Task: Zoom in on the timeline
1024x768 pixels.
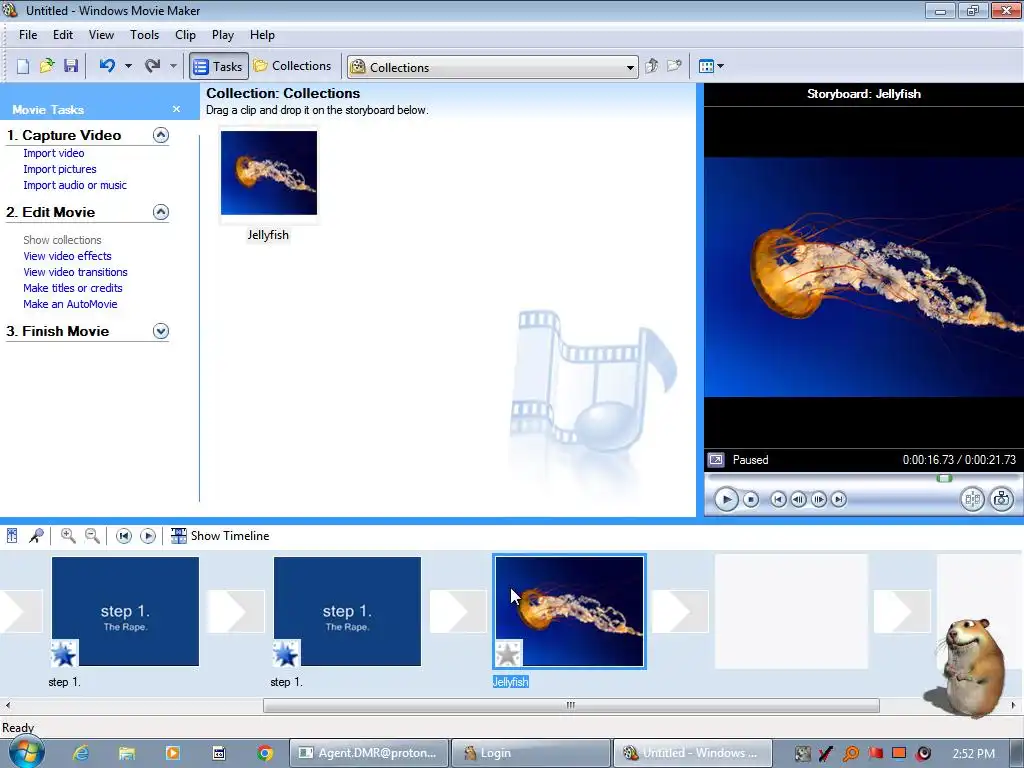Action: coord(67,536)
